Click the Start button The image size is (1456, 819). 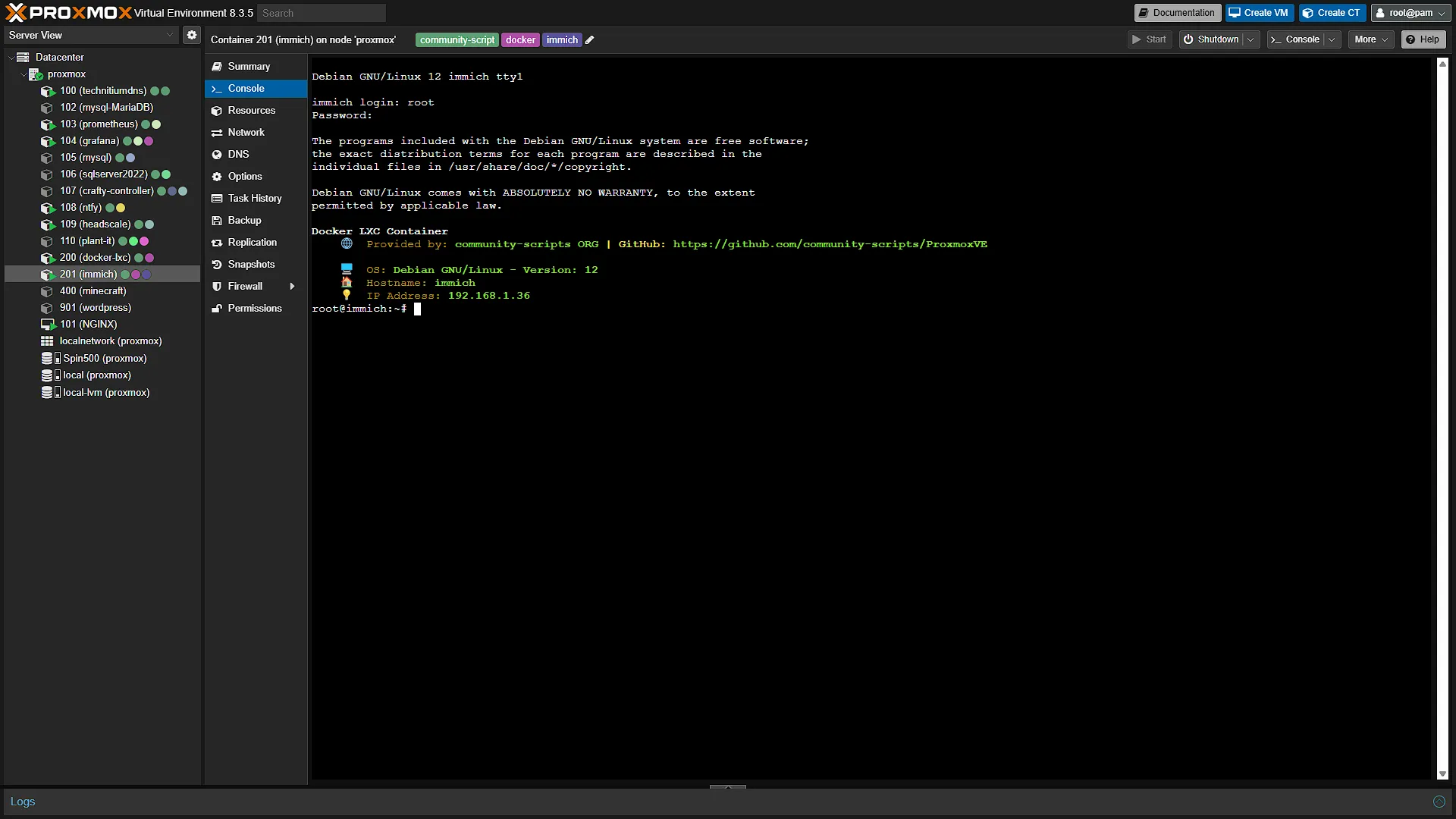pyautogui.click(x=1149, y=39)
